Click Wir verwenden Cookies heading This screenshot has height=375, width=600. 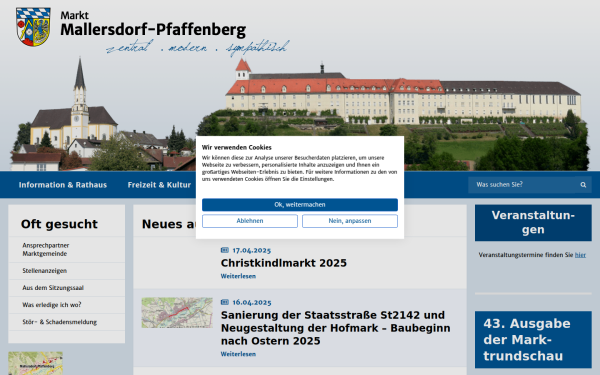[x=236, y=147]
